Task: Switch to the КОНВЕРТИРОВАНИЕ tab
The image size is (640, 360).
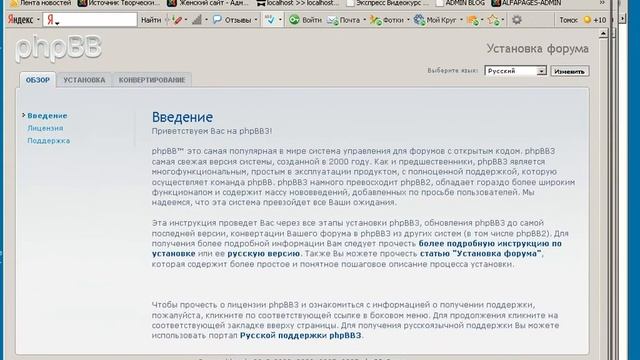Action: (x=152, y=80)
